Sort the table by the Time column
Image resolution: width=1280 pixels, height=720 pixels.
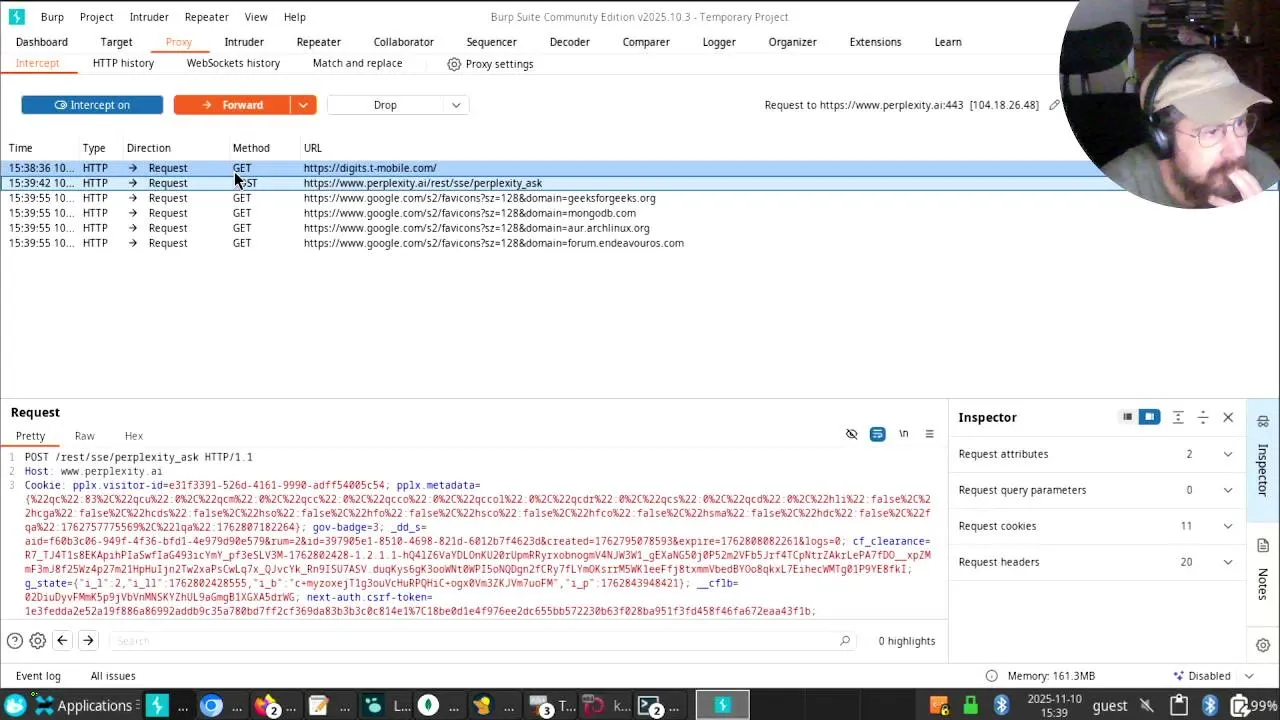[20, 148]
